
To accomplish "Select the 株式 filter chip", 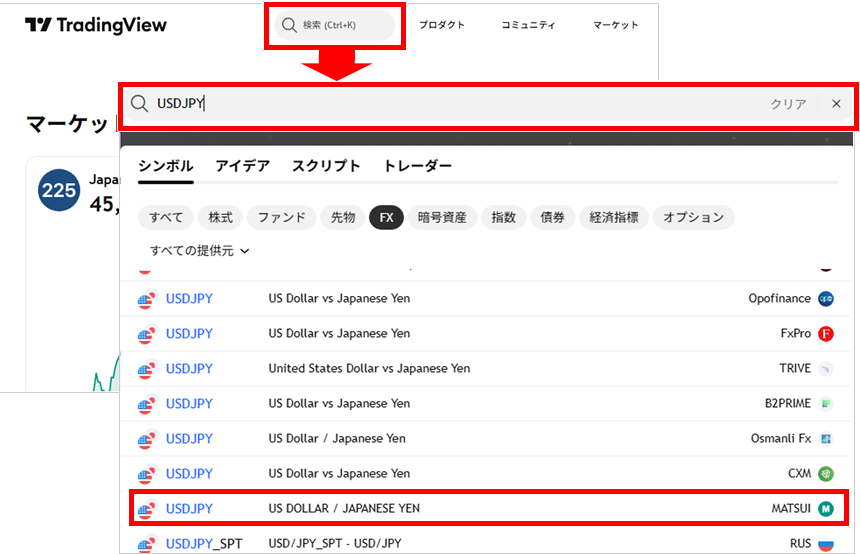I will coord(220,217).
